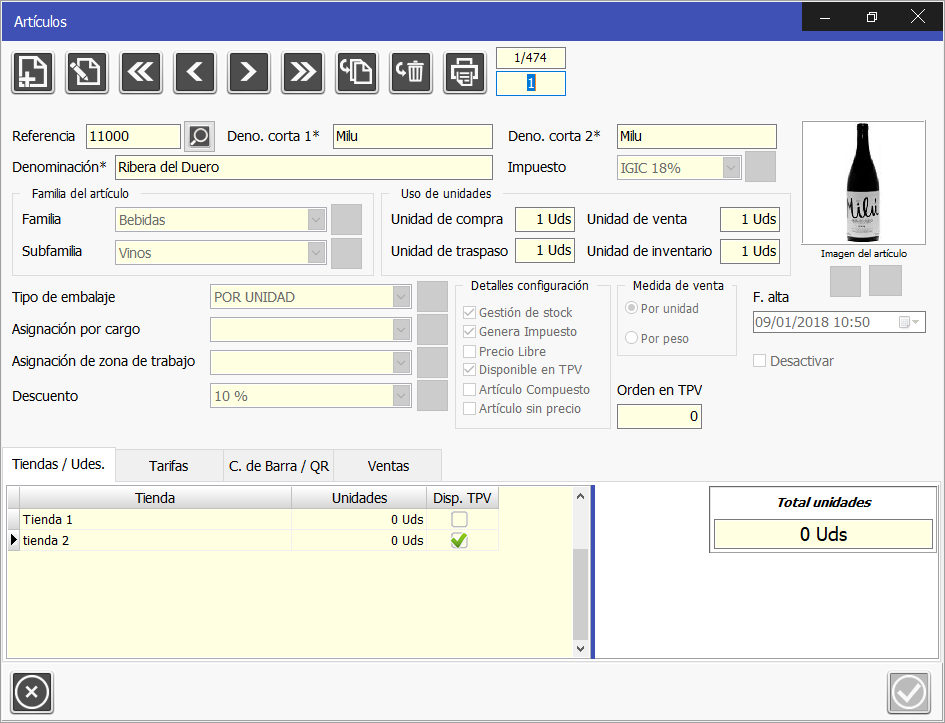Image resolution: width=945 pixels, height=723 pixels.
Task: Click the edit article pencil icon
Action: [87, 72]
